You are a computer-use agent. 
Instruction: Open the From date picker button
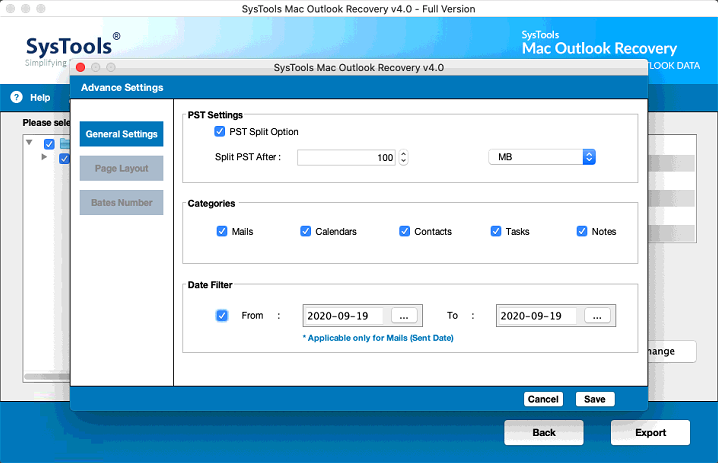click(x=404, y=316)
